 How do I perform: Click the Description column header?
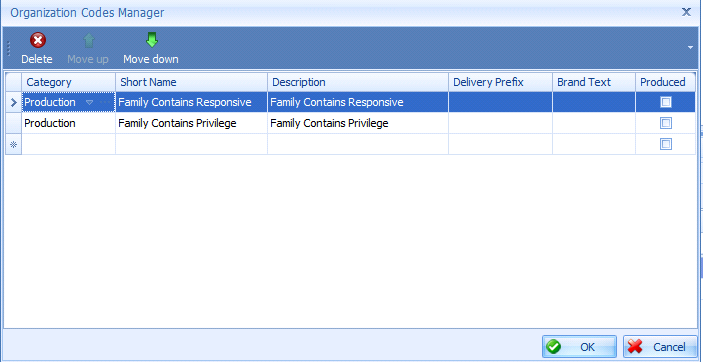pyautogui.click(x=358, y=82)
